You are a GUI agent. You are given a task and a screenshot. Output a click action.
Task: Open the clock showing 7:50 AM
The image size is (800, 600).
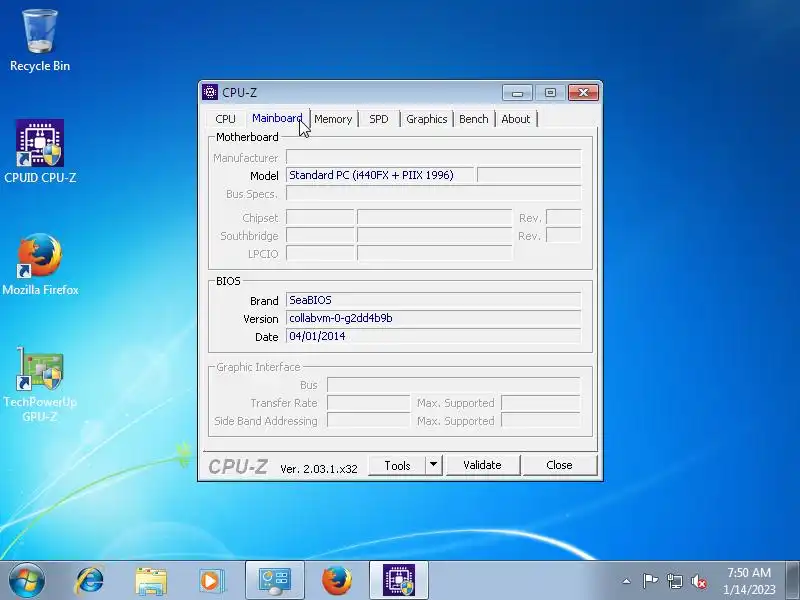(749, 581)
